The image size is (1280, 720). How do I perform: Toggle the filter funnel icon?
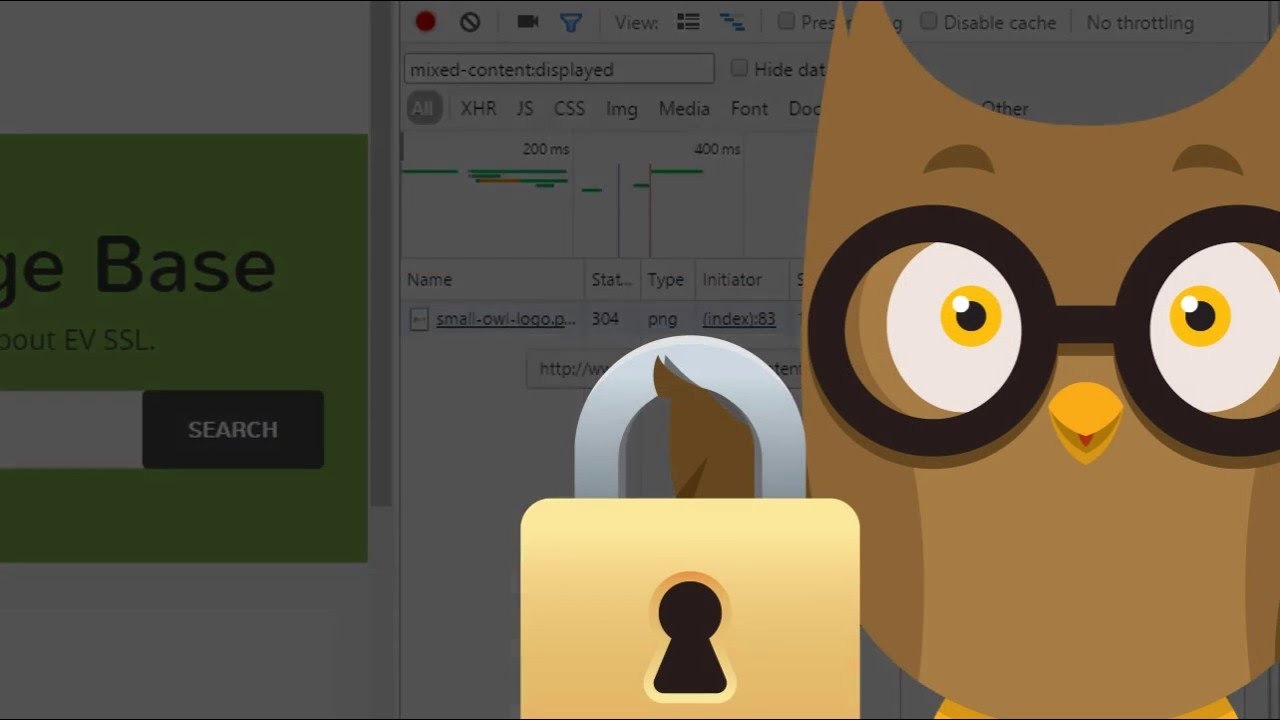[571, 22]
